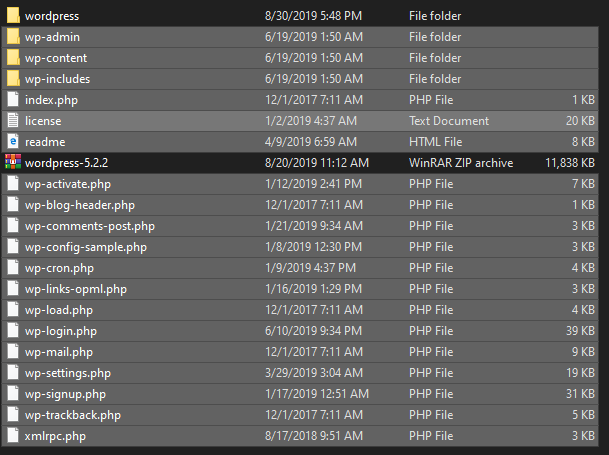The width and height of the screenshot is (609, 455).
Task: Click the wp-content folder icon
Action: 12,58
